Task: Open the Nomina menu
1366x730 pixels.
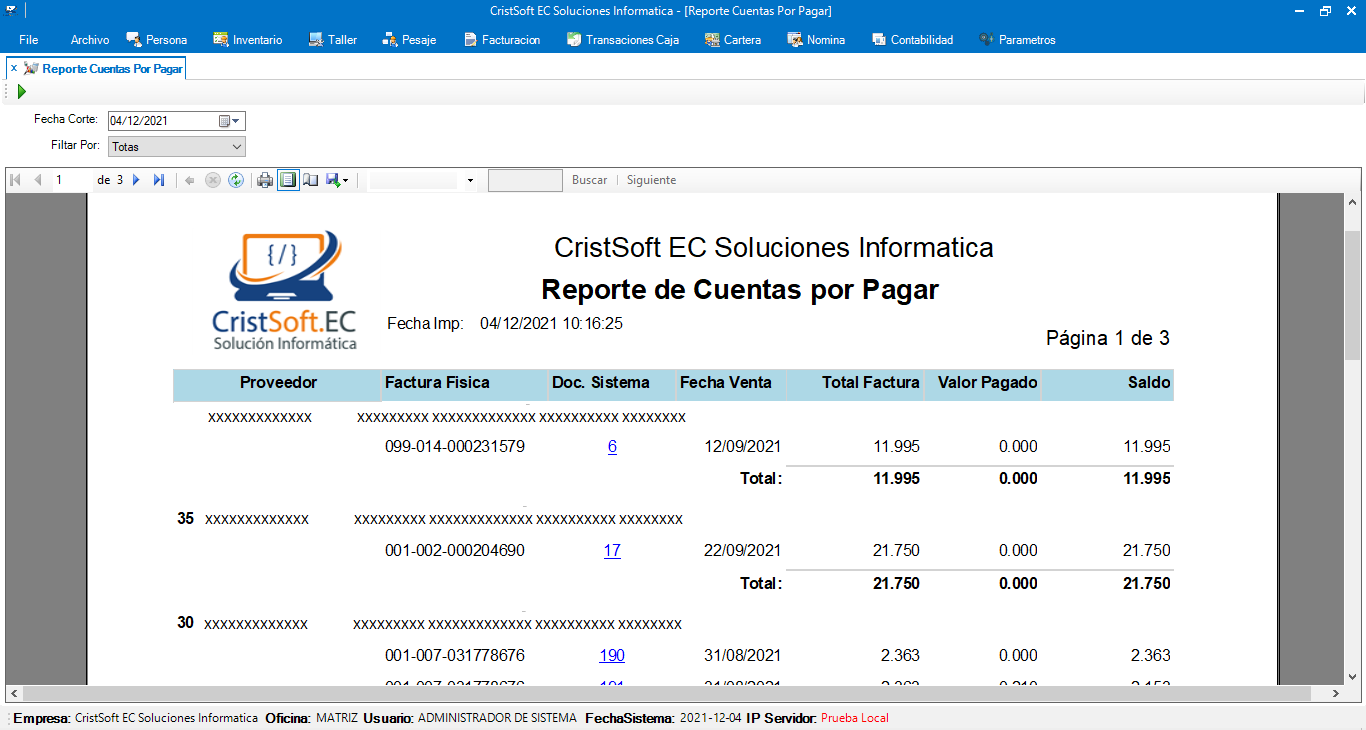Action: click(816, 40)
